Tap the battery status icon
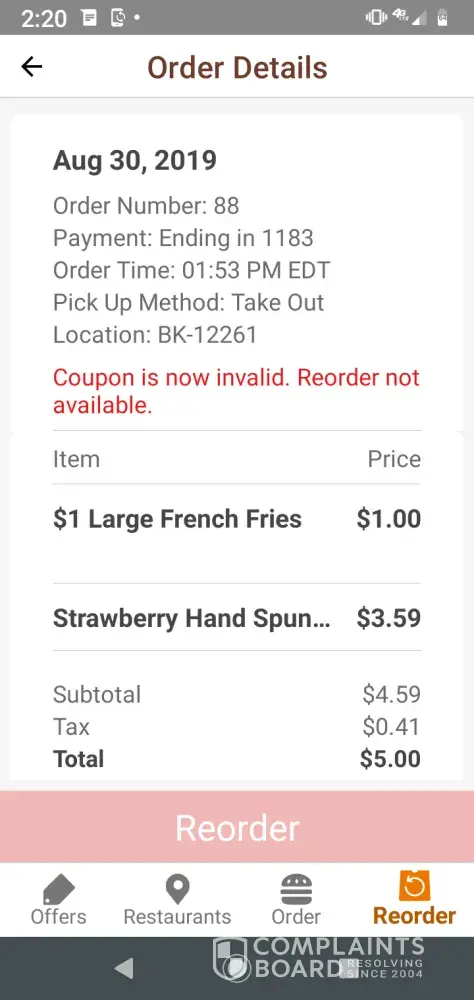 442,18
